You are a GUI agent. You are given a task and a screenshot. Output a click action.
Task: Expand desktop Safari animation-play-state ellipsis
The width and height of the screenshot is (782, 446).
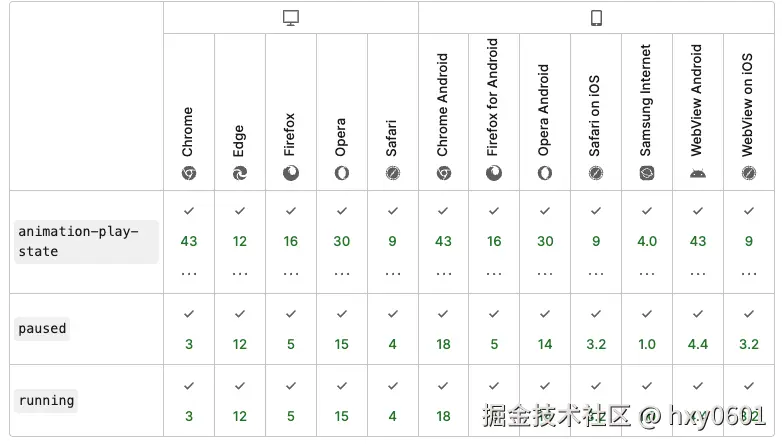pos(393,271)
